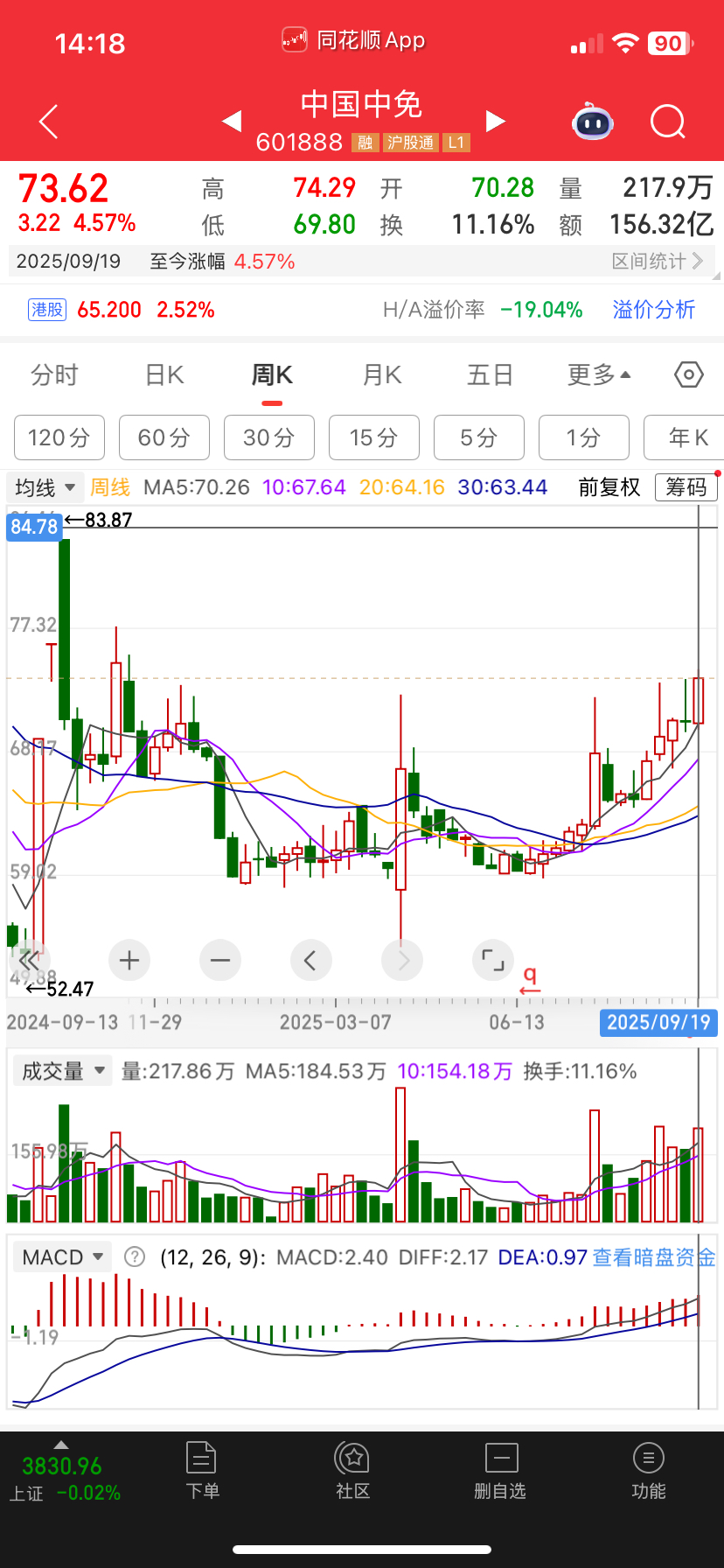724x1568 pixels.
Task: Tap the L1 level badge
Action: click(x=456, y=143)
